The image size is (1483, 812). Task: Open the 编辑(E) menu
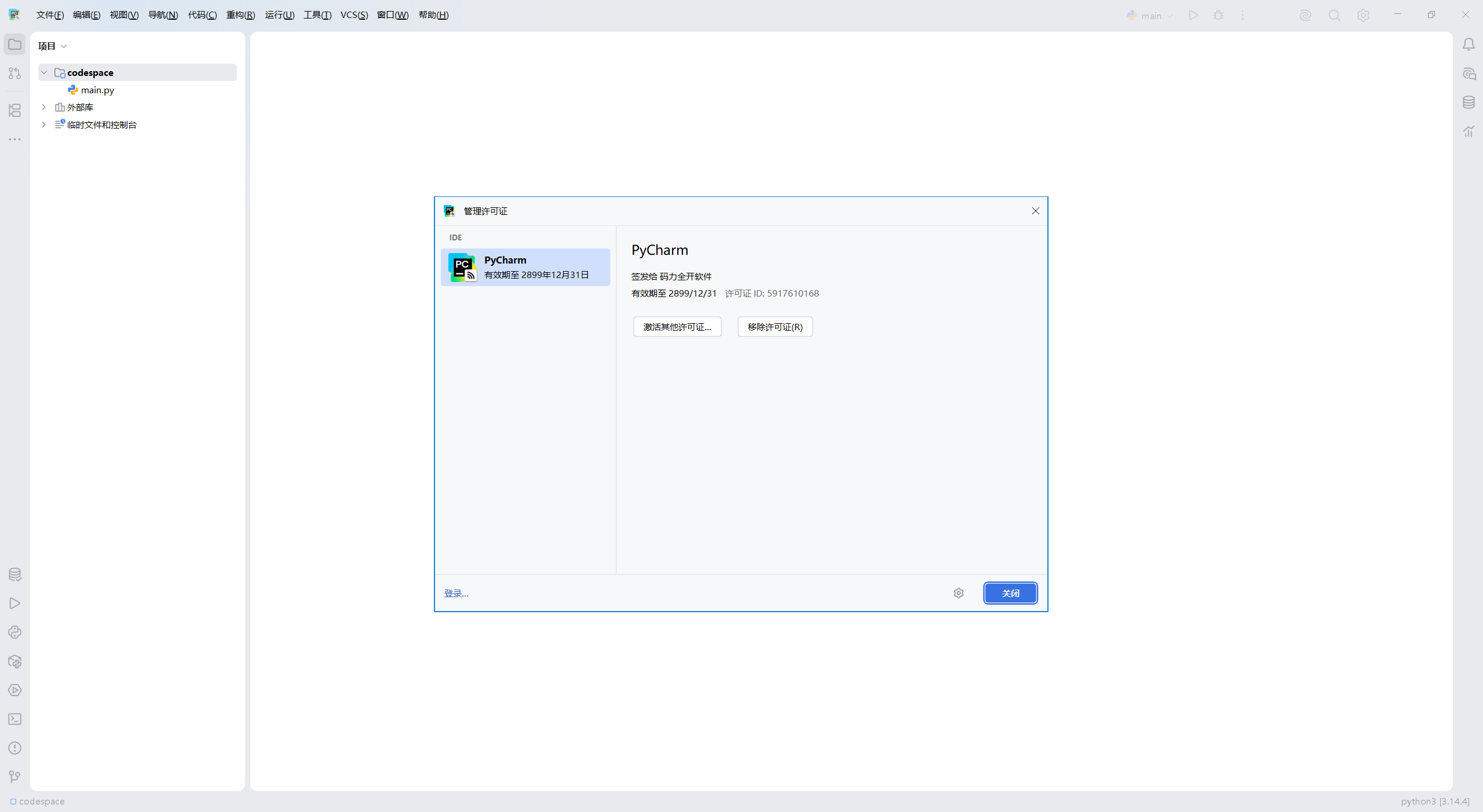point(86,15)
